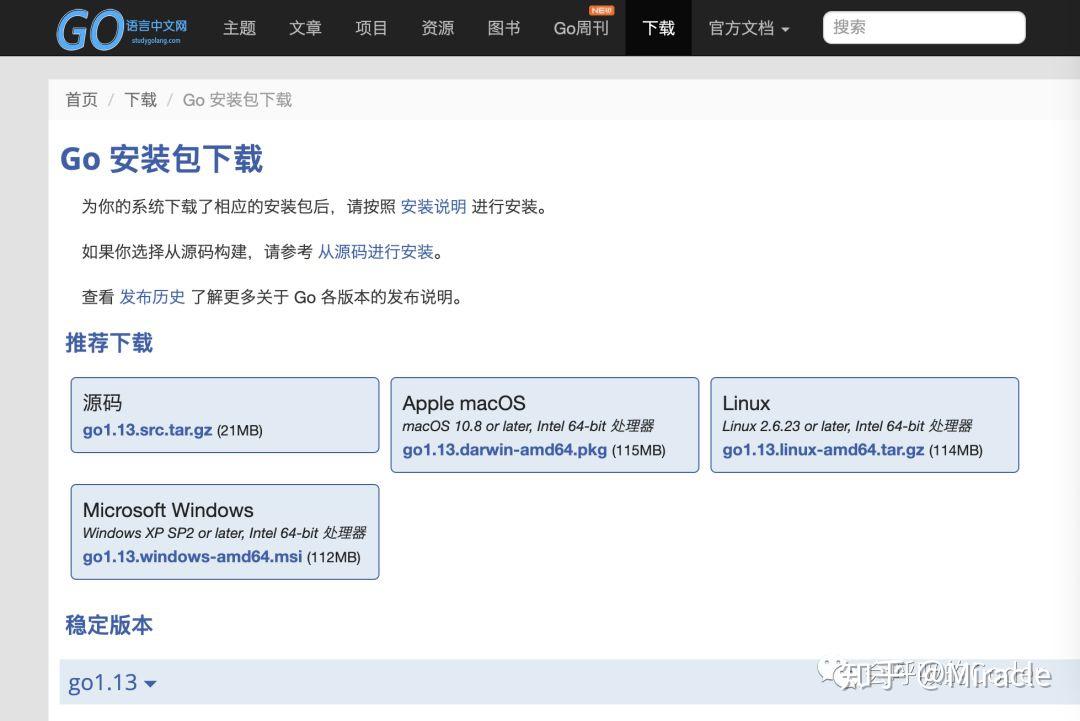Open Go周刊 with the NEW badge
This screenshot has height=721, width=1080.
[580, 30]
